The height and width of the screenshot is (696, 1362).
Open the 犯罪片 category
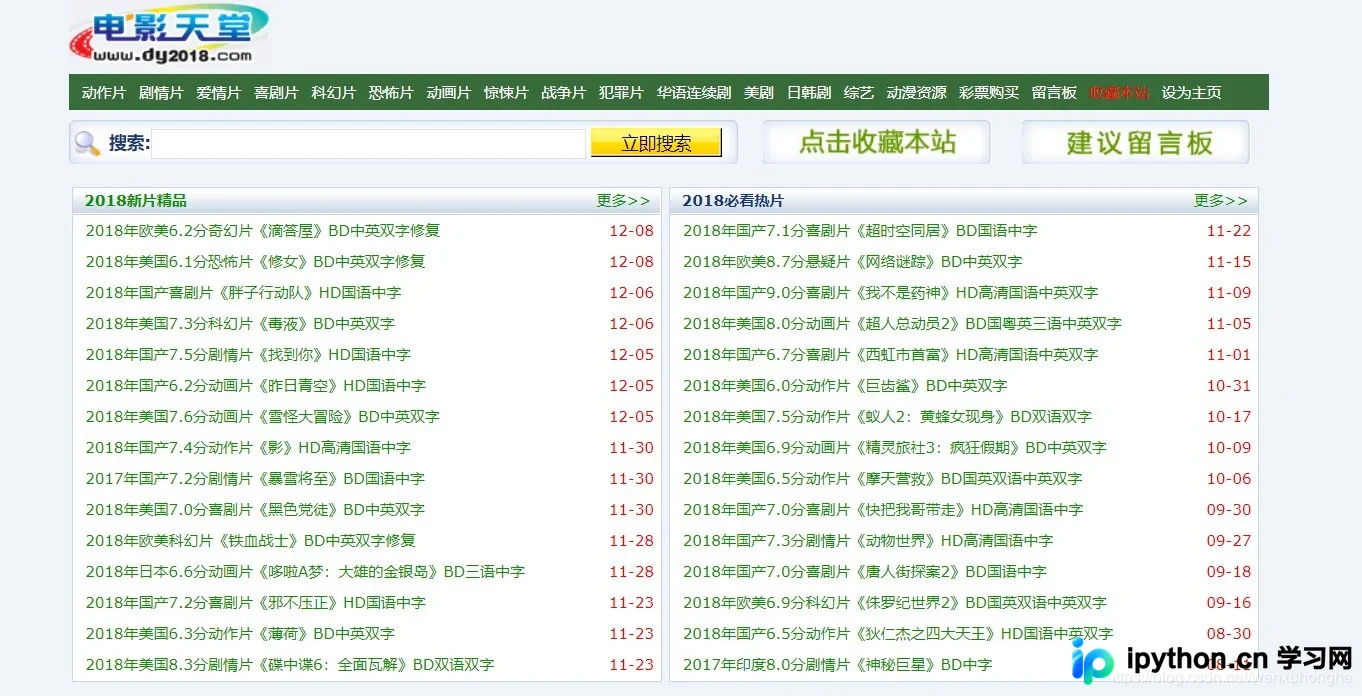tap(621, 93)
